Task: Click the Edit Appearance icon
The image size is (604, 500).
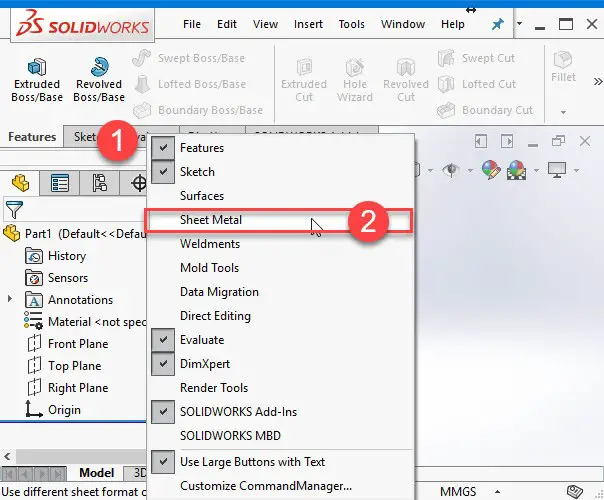Action: [x=491, y=170]
